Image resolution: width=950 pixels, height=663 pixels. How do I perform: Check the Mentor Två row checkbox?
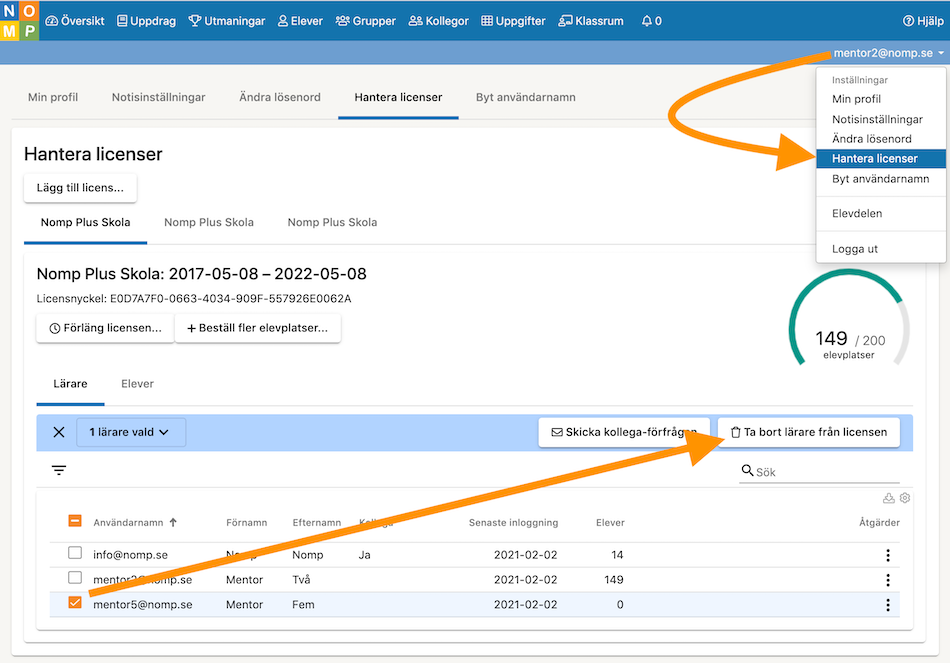[x=75, y=578]
